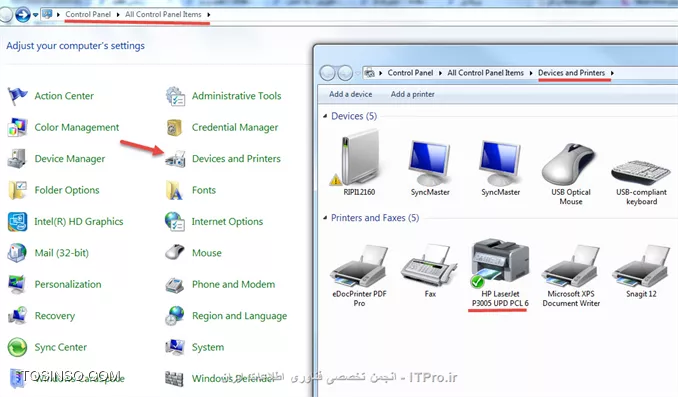Open the Device Manager link
Screen dimensions: 678x397
pyautogui.click(x=70, y=159)
